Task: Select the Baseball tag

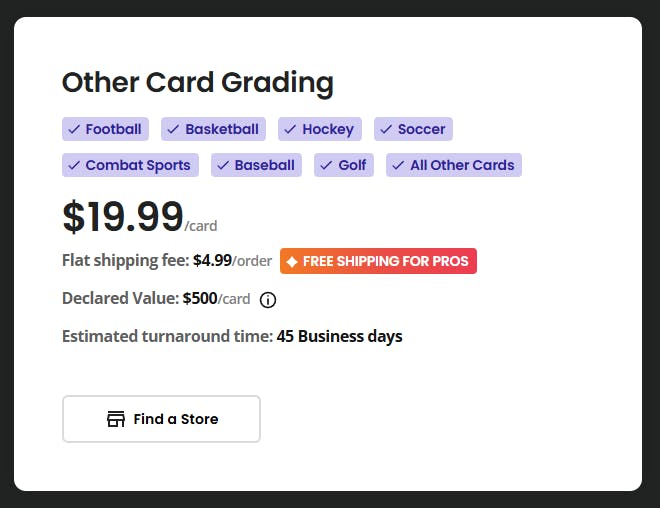Action: pos(256,165)
